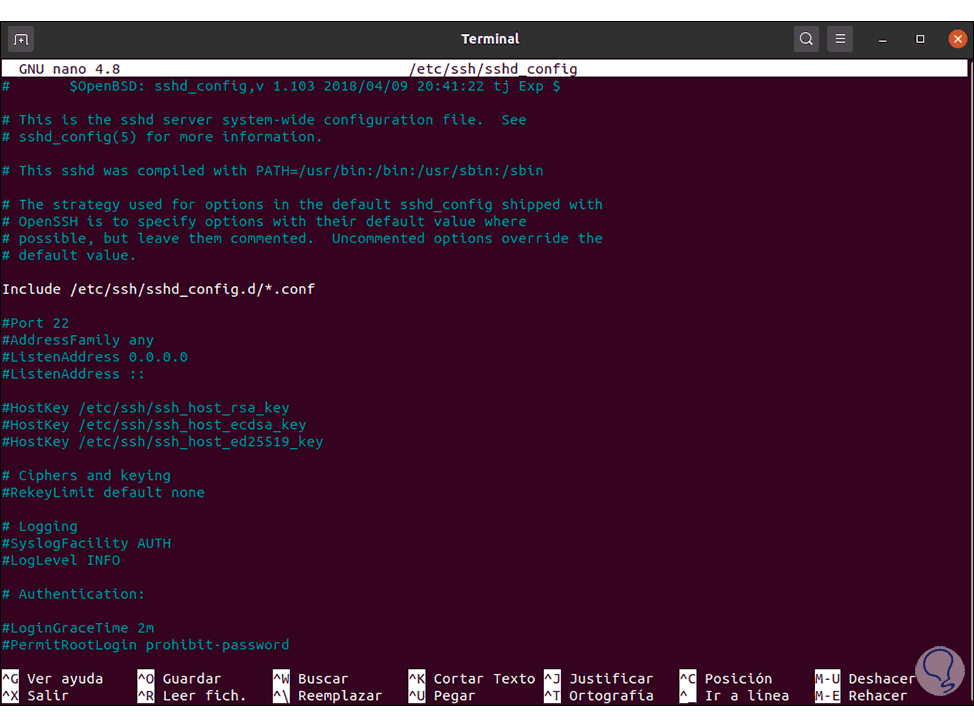Click the #PermitRootLogin prohibit-password line
974x728 pixels.
point(145,645)
